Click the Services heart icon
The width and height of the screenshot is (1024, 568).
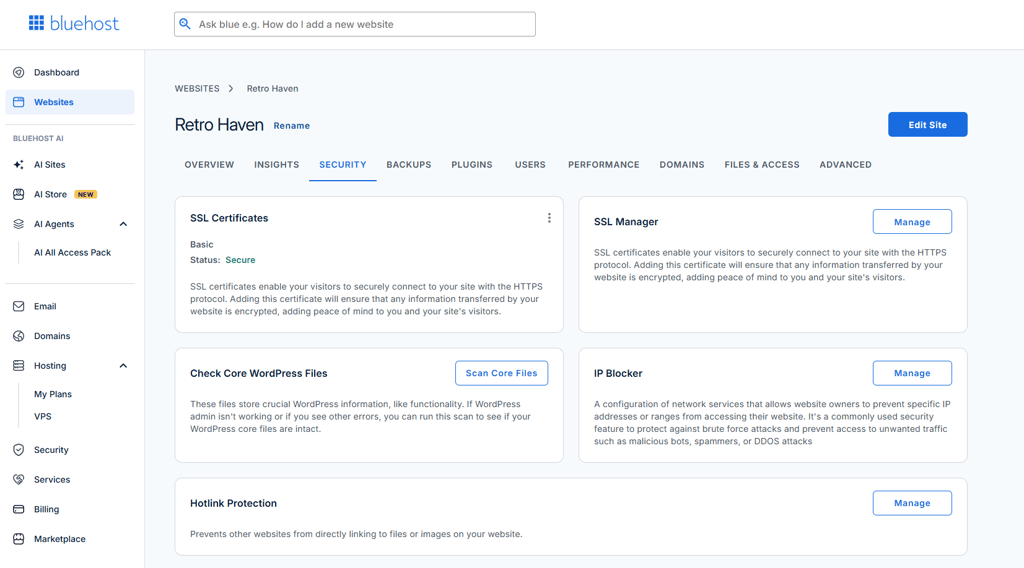point(18,479)
